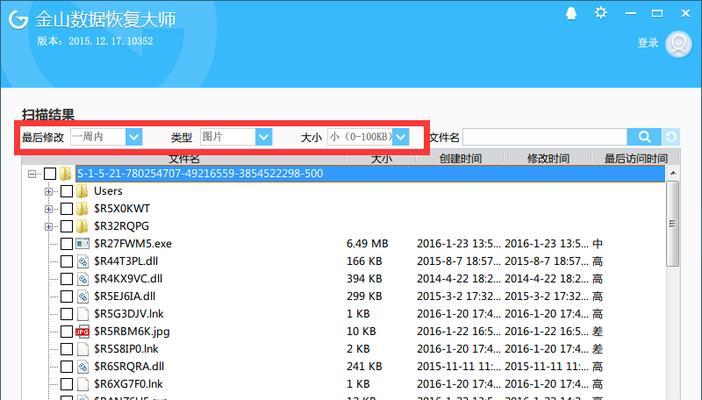Viewport: 702px width, 400px height.
Task: Expand the $R5X0KWT folder node
Action: pyautogui.click(x=49, y=209)
